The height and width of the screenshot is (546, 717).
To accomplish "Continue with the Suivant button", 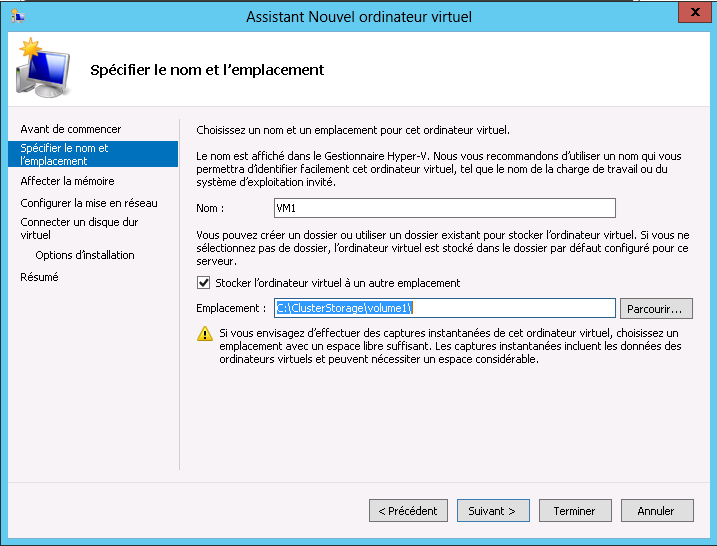I will (493, 510).
